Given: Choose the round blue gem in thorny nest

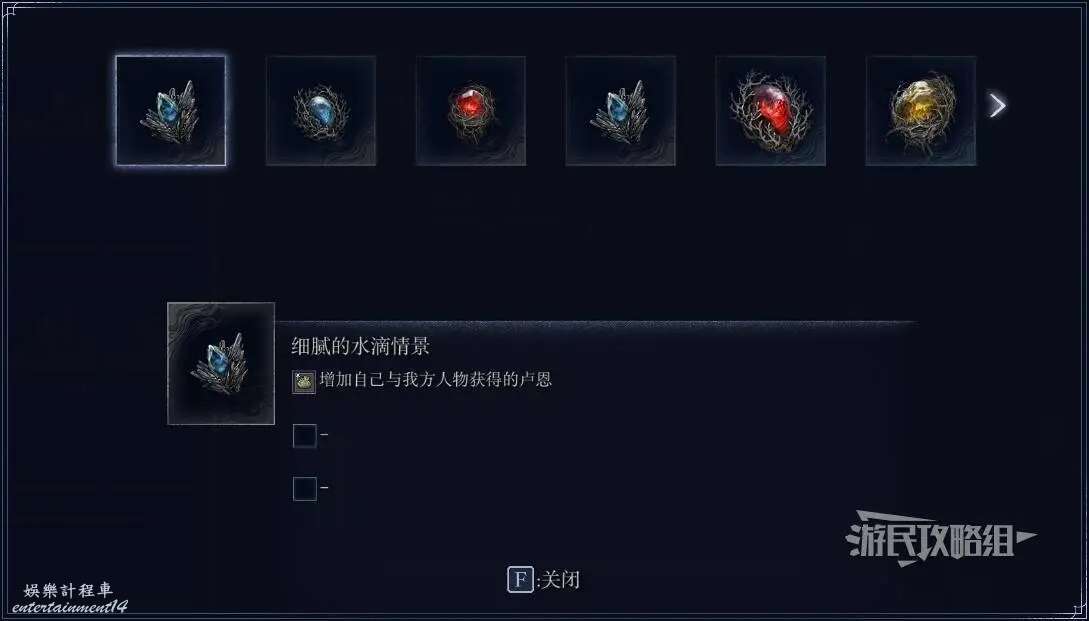Looking at the screenshot, I should tap(321, 111).
